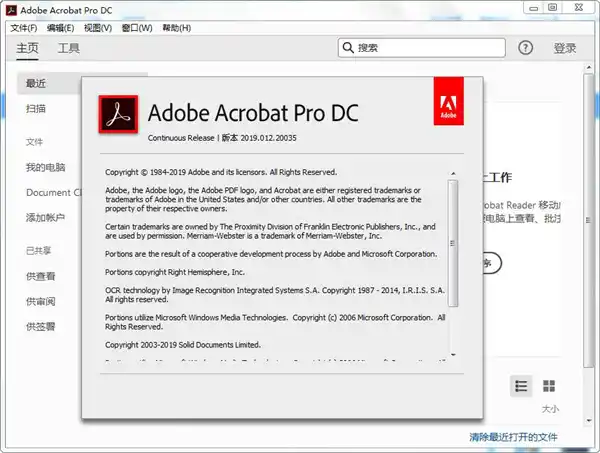Image resolution: width=600 pixels, height=453 pixels.
Task: Click the 登录 sign-in link
Action: (x=565, y=48)
